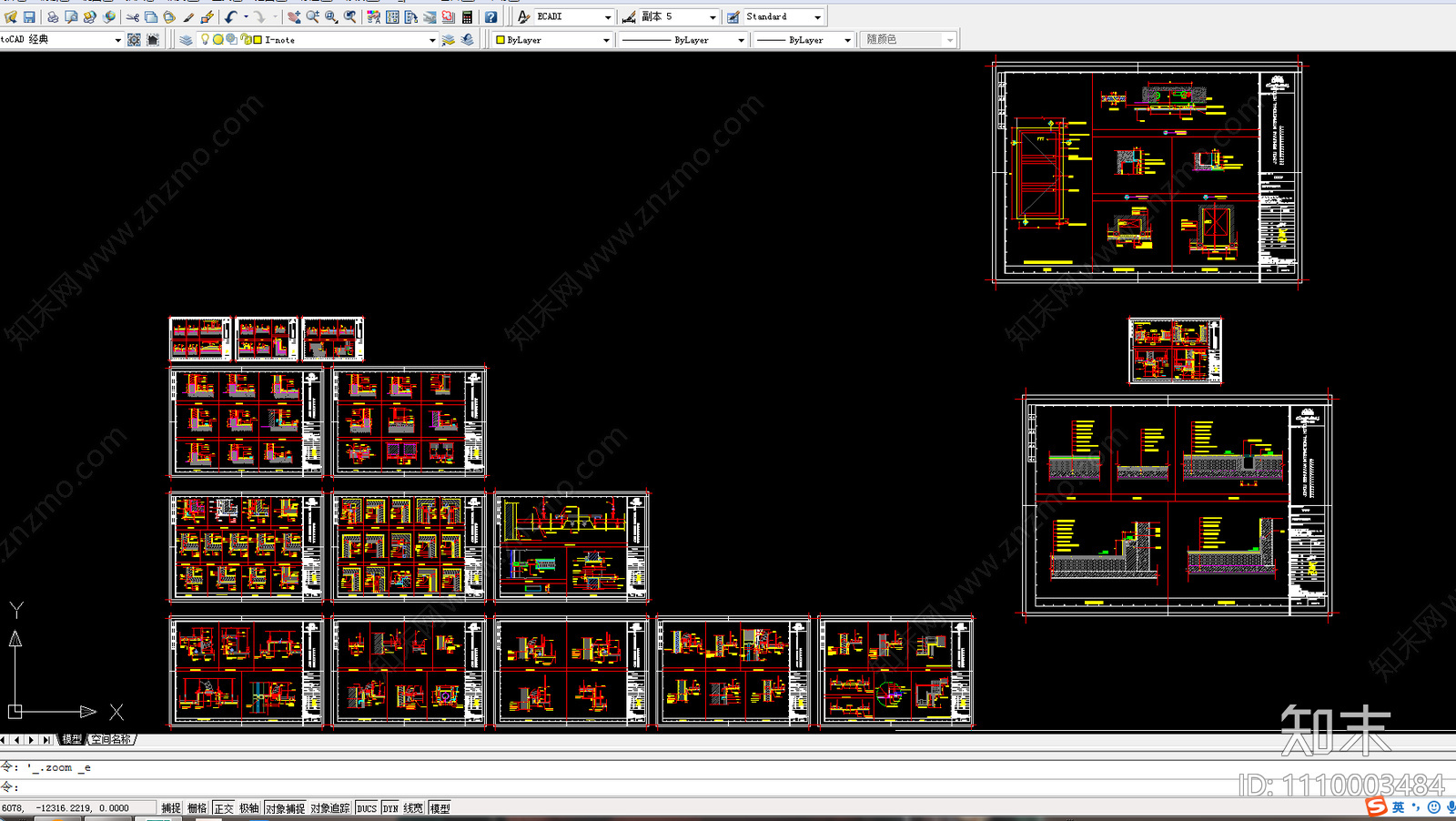1456x821 pixels.
Task: Select the Match Properties brush icon
Action: tap(188, 16)
